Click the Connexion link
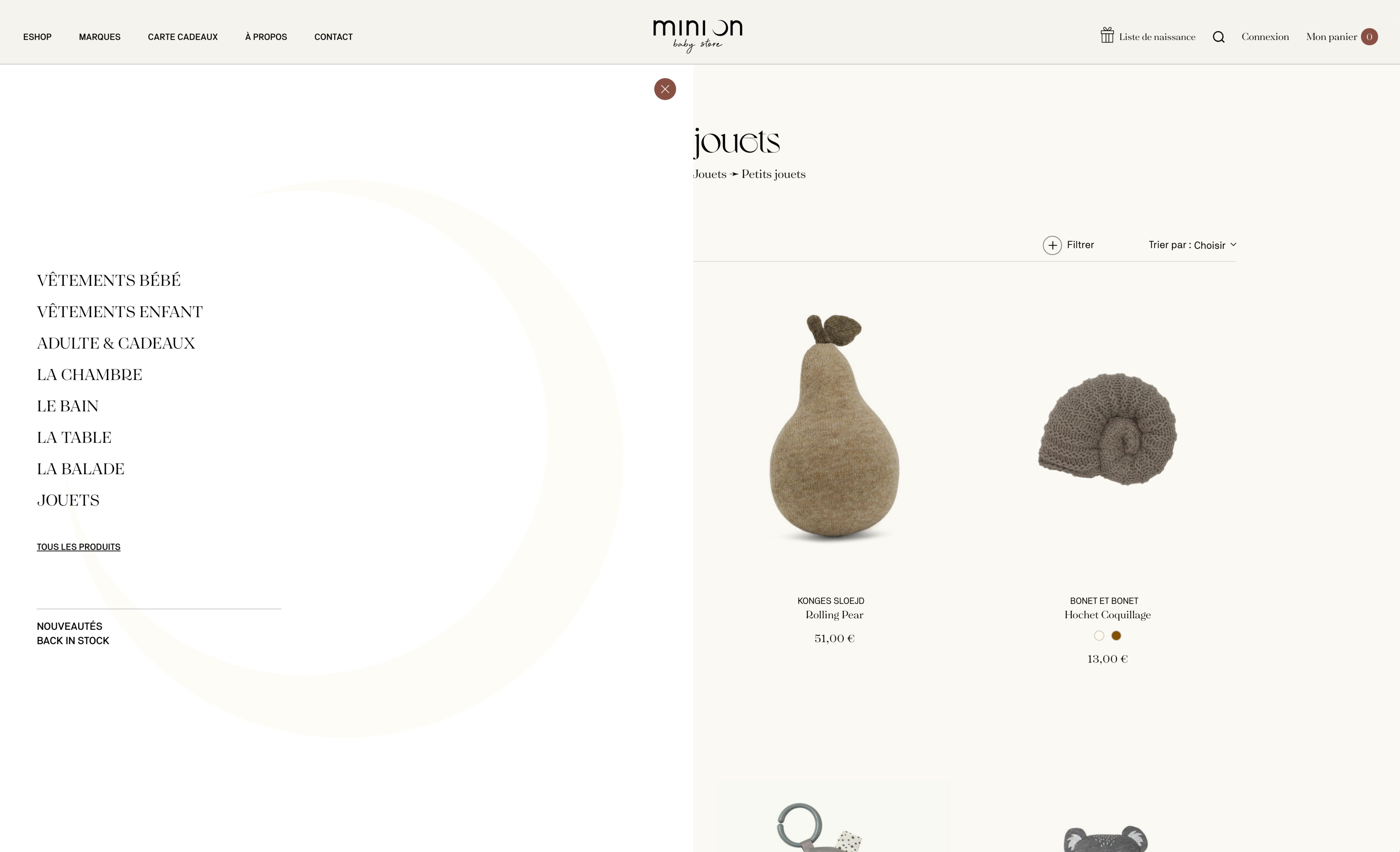This screenshot has width=1400, height=852. [1265, 37]
